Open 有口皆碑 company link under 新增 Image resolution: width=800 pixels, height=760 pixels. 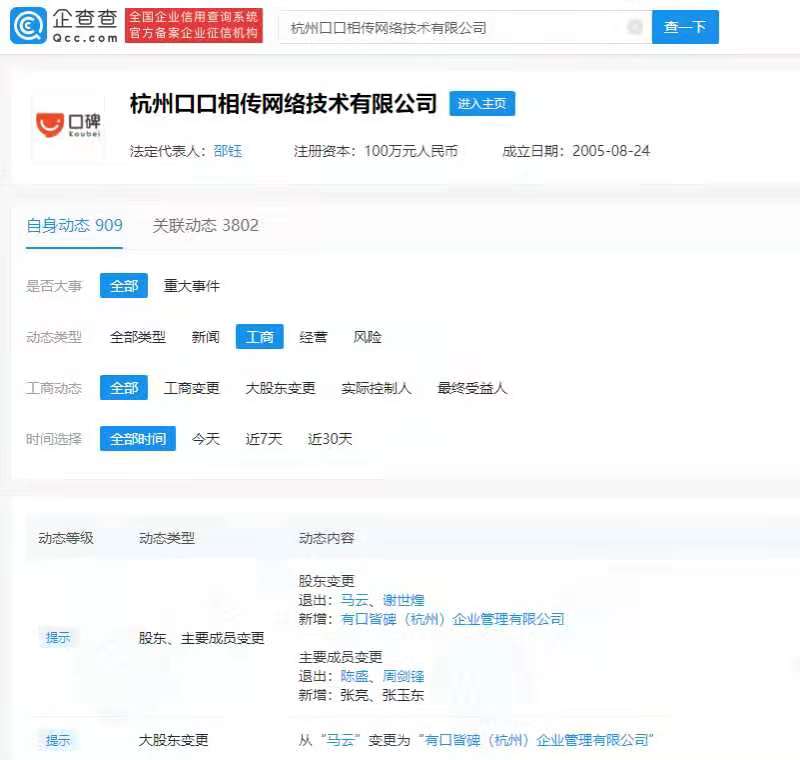453,619
